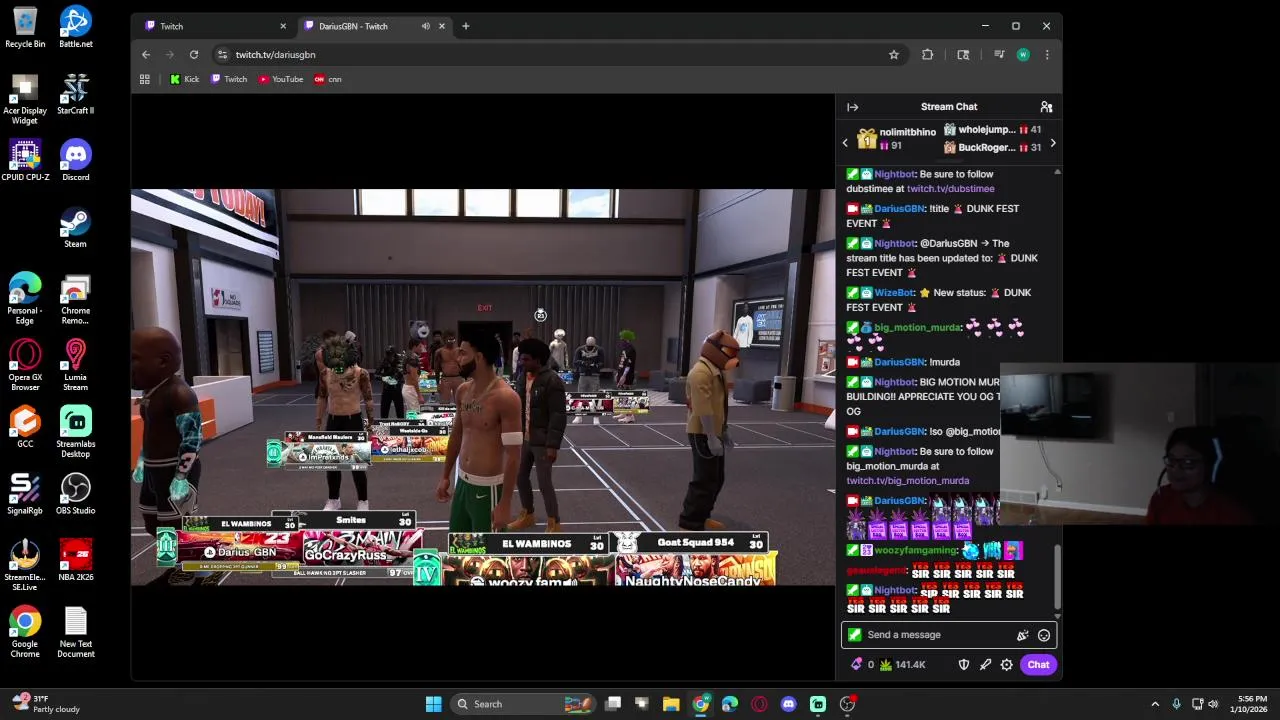Viewport: 1280px width, 720px height.
Task: Open OBS Studio from taskbar
Action: click(847, 704)
